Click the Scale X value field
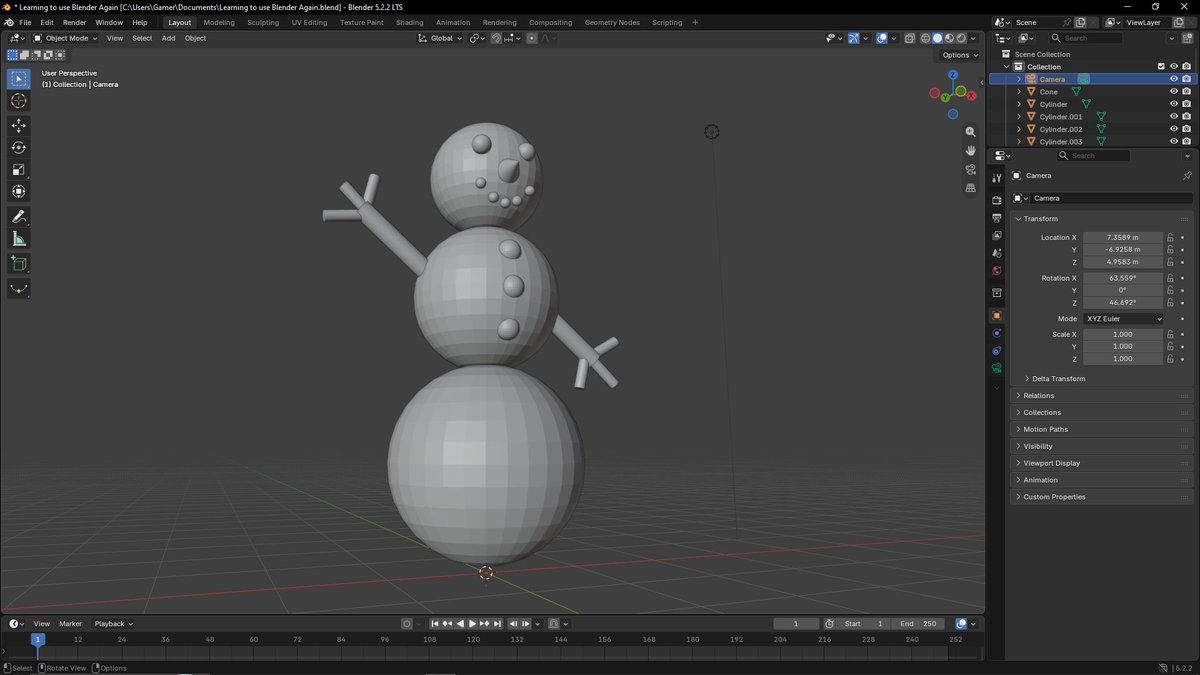 (1123, 334)
